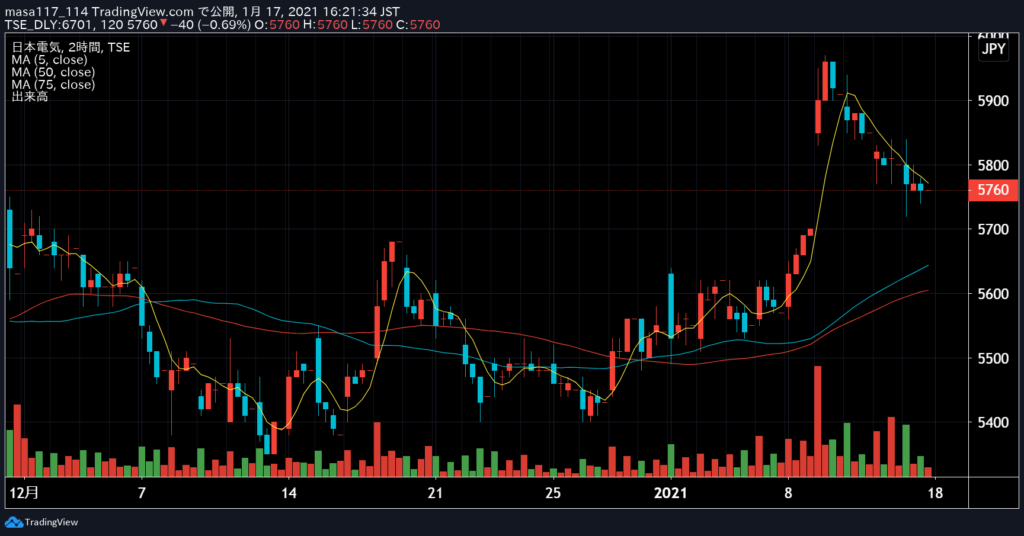
Task: Click the 25 date axis label
Action: point(552,493)
